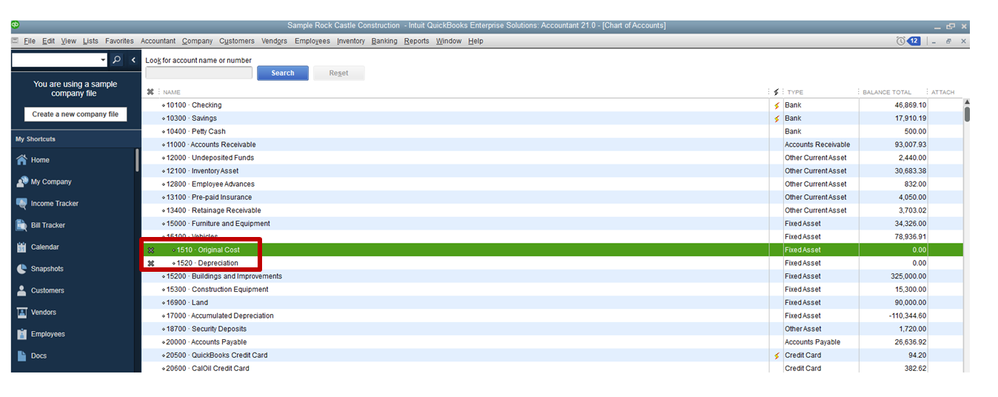Select 20000 Accounts Payable account
Screen dimensions: 998x397
(552, 342)
